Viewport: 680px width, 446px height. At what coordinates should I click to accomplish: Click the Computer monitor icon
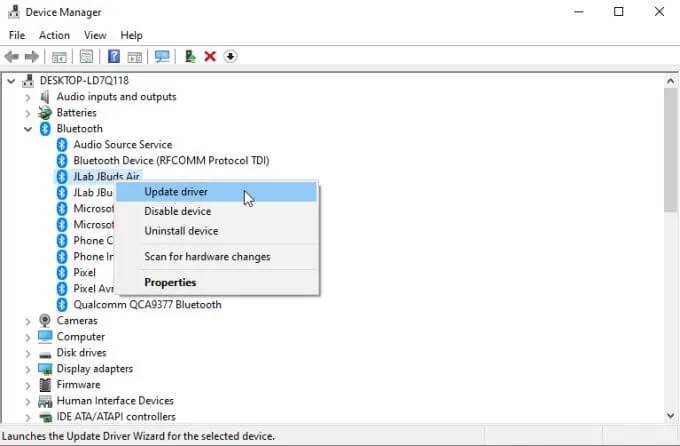pos(45,337)
